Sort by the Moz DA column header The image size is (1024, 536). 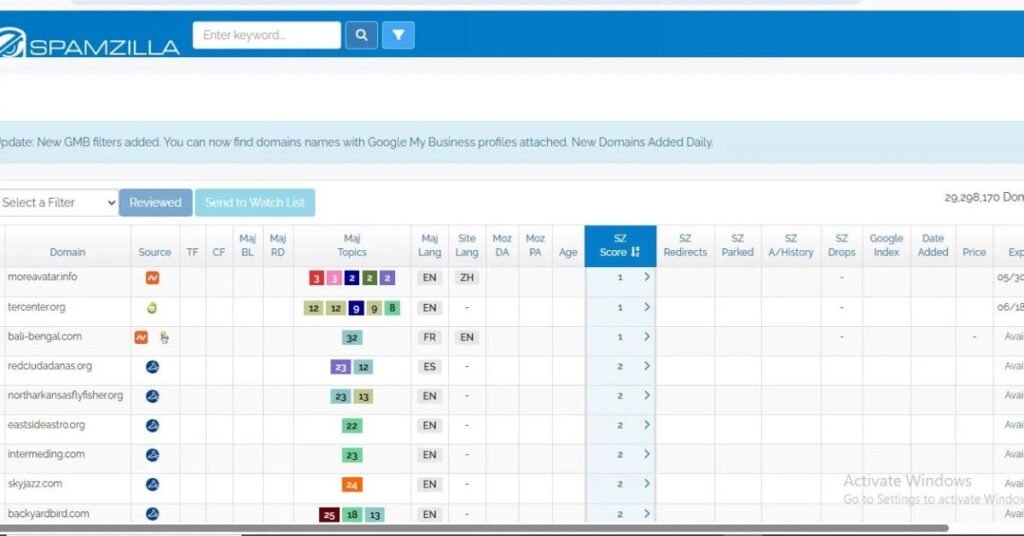point(502,245)
